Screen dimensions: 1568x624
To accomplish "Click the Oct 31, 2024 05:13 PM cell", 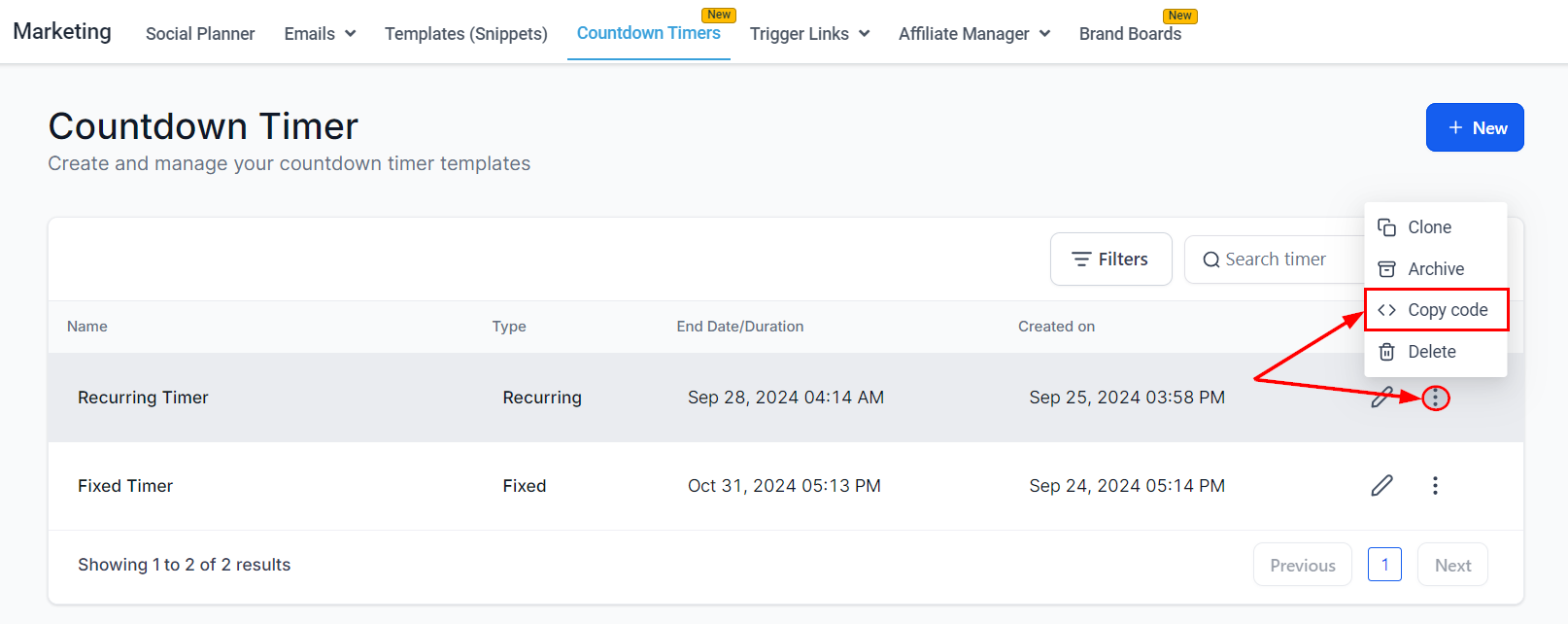I will click(x=784, y=486).
